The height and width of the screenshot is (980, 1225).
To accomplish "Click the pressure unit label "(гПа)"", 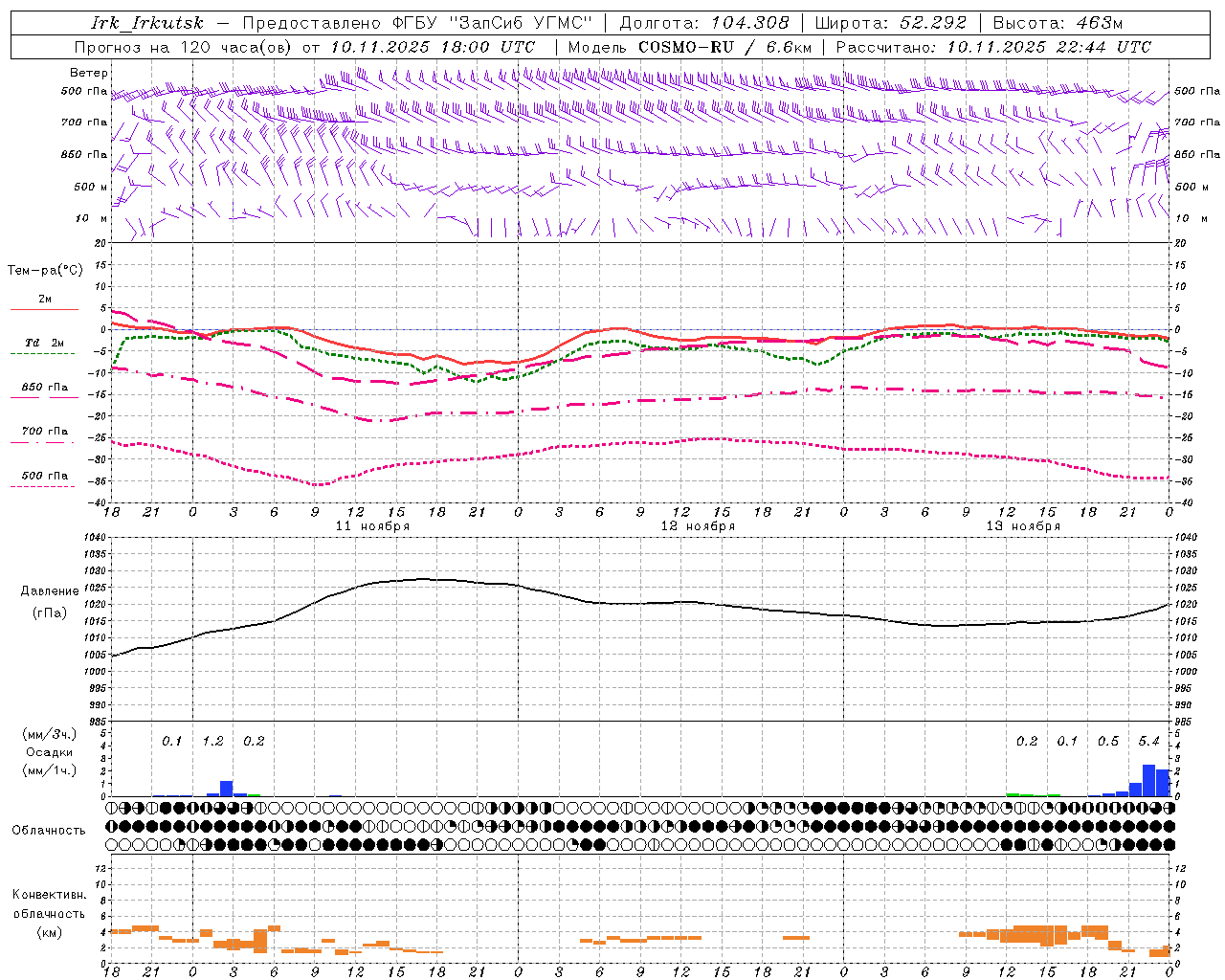I will pyautogui.click(x=49, y=613).
